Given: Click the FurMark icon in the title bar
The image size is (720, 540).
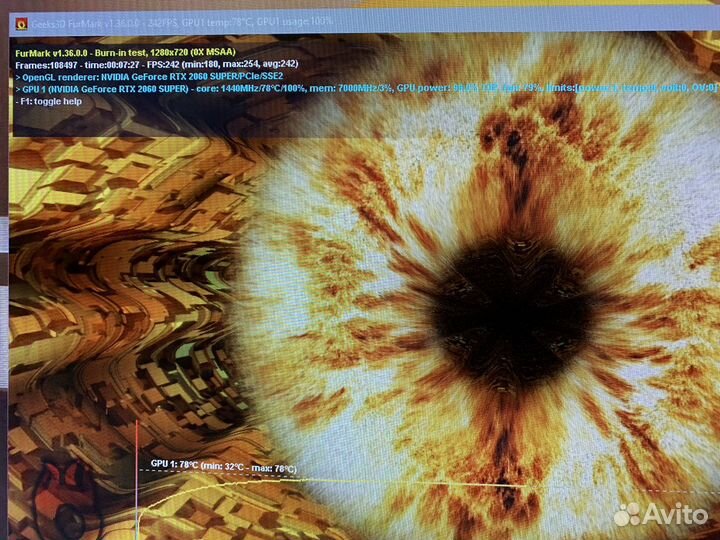Looking at the screenshot, I should tap(22, 23).
